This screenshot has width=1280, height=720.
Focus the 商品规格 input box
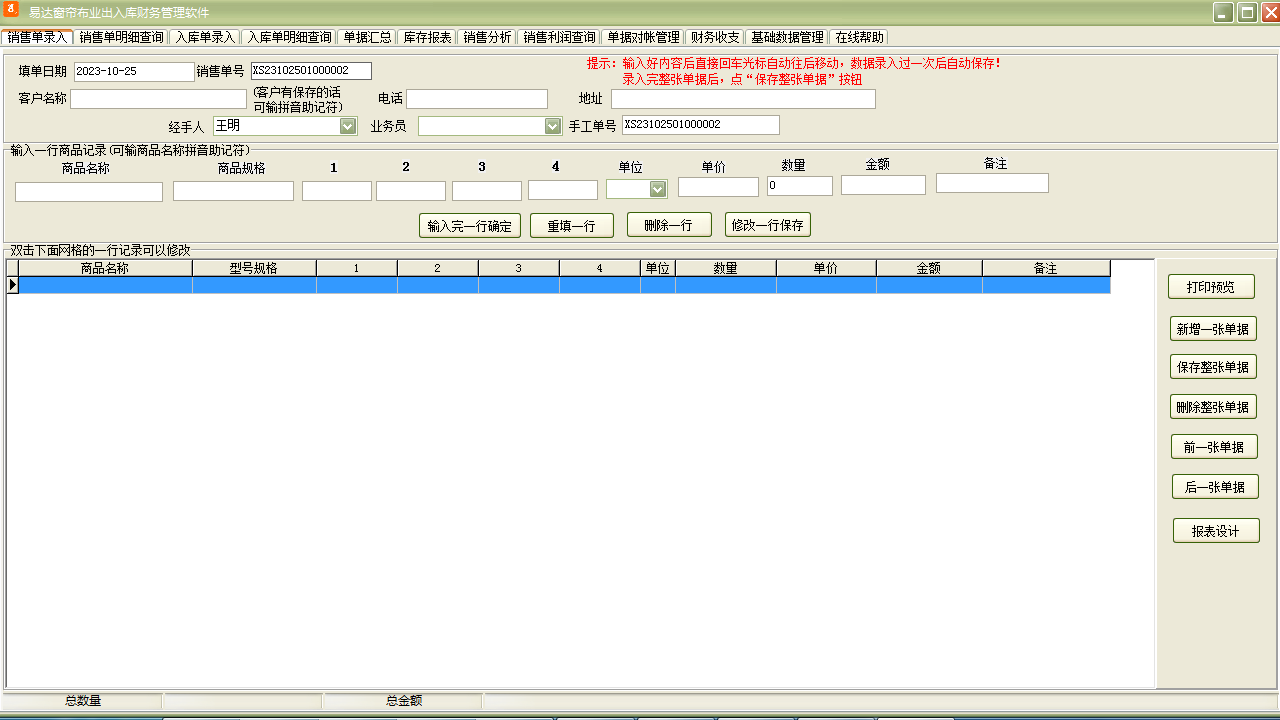pos(233,191)
